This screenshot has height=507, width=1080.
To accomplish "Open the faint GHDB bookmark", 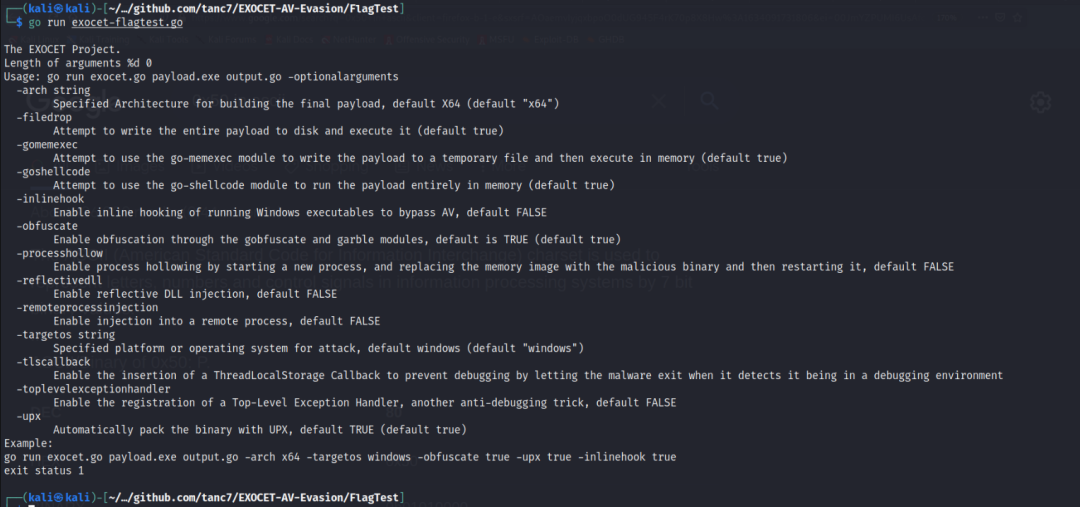I will [611, 39].
